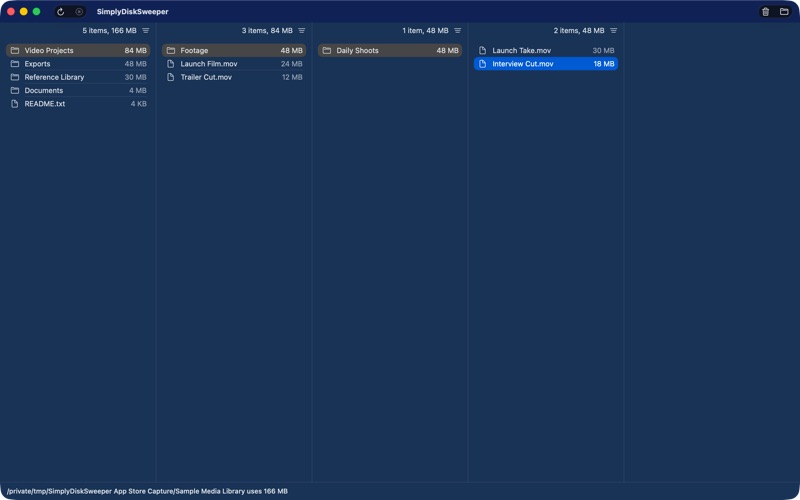This screenshot has width=800, height=500.
Task: Click the '18 MB' size of Interview Cut.mov
Action: (x=604, y=64)
